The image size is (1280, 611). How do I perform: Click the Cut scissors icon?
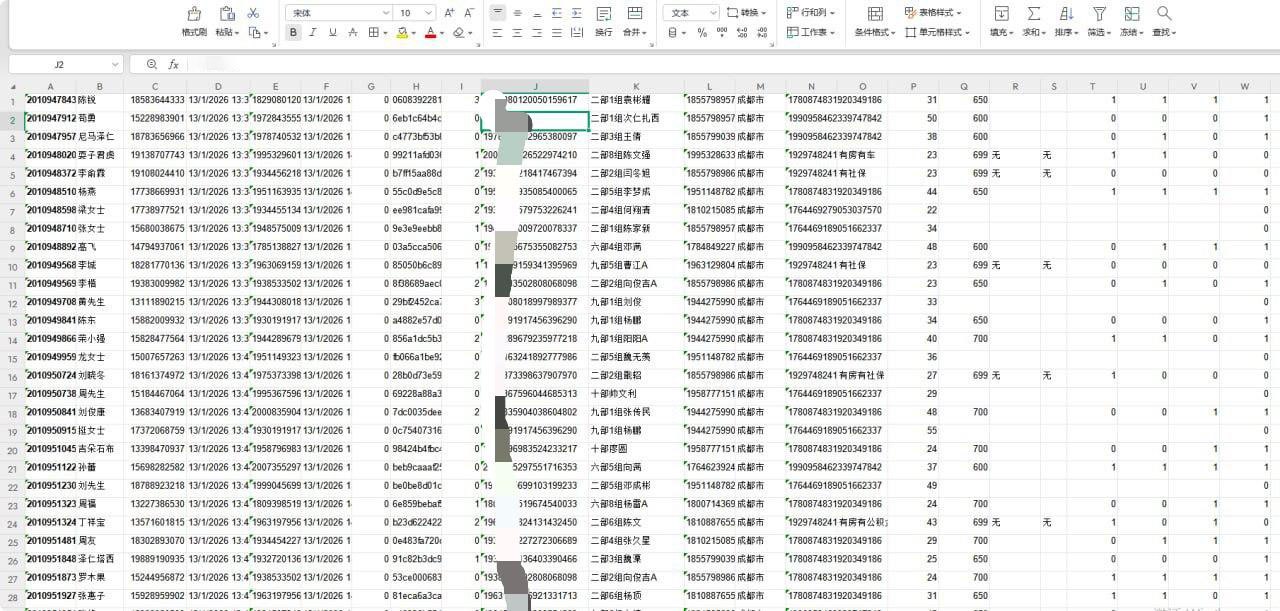[253, 13]
